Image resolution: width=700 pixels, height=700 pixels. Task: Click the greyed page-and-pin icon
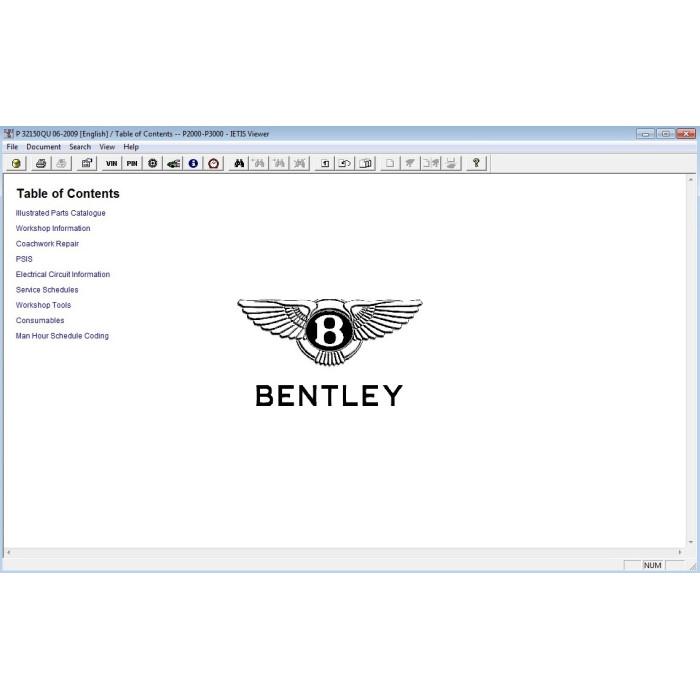click(x=431, y=163)
